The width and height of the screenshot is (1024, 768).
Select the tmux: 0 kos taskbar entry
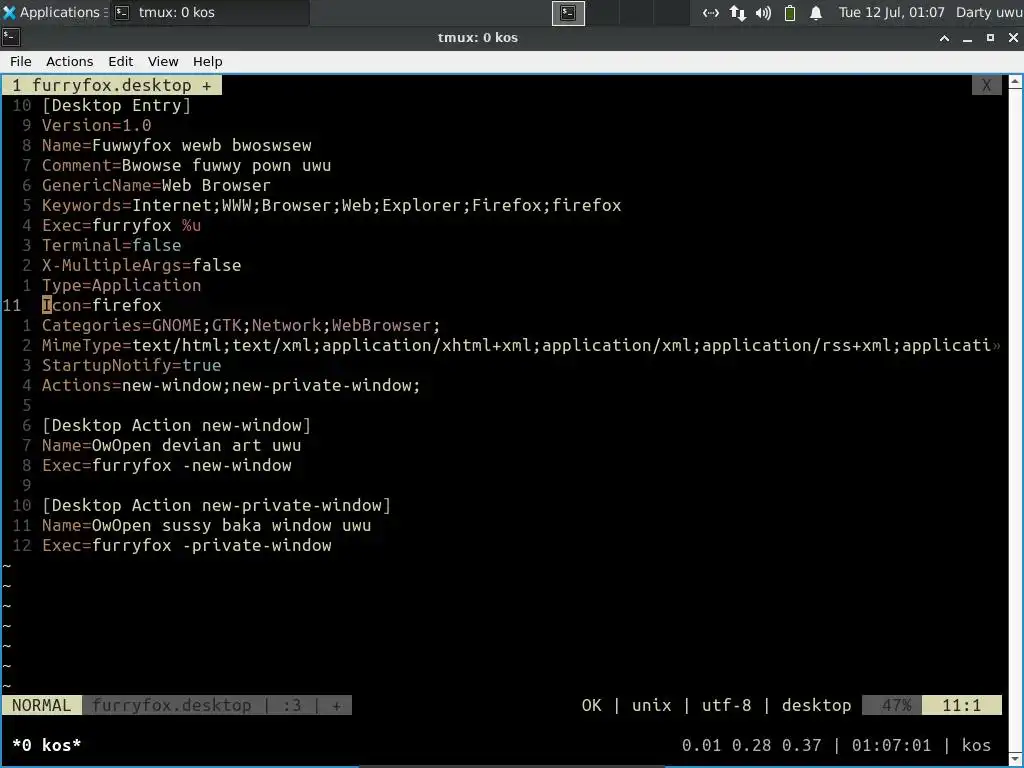pyautogui.click(x=209, y=12)
